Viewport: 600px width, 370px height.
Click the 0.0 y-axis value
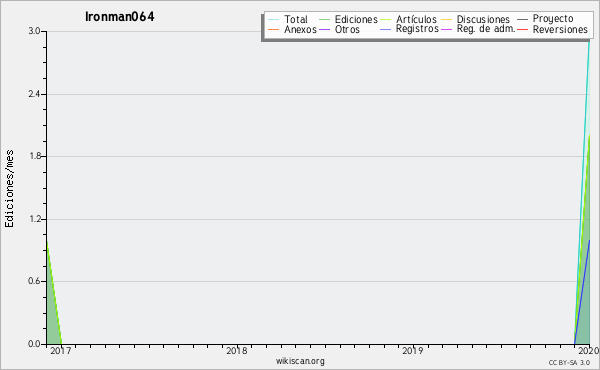point(34,344)
